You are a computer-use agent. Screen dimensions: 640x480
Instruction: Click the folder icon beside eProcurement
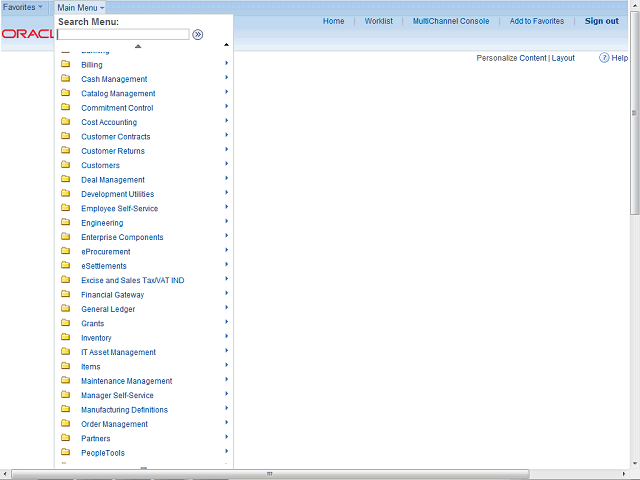click(x=65, y=251)
